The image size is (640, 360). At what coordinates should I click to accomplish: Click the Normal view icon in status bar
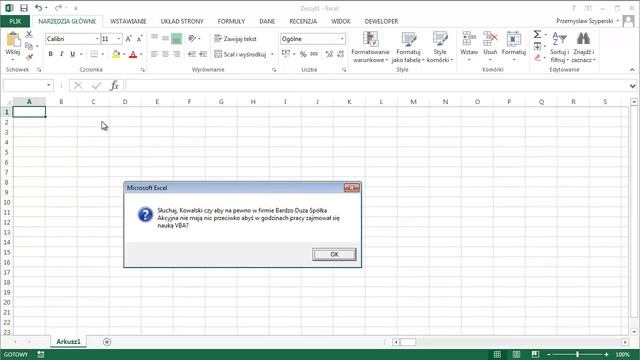point(497,354)
